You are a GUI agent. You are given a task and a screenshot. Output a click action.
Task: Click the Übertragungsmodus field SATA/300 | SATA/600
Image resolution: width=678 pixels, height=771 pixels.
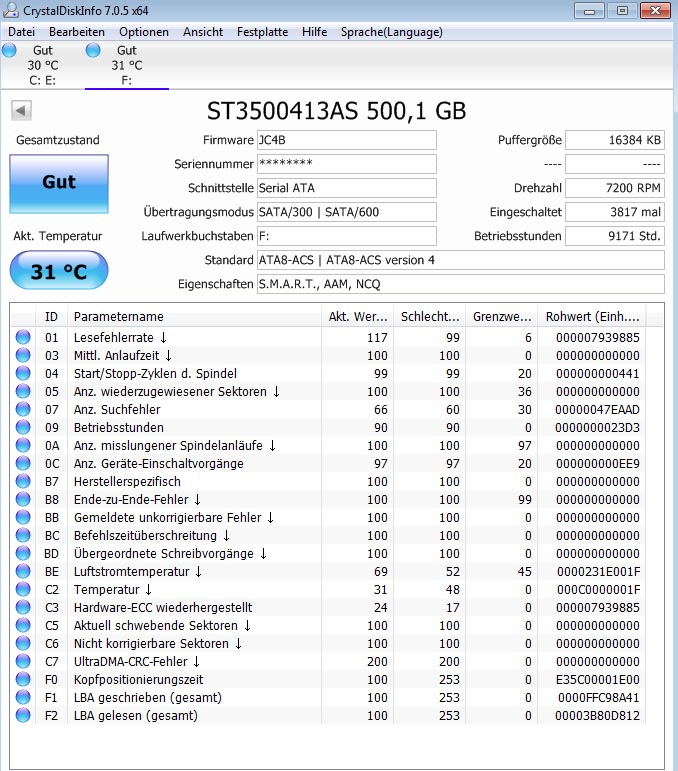click(x=347, y=212)
